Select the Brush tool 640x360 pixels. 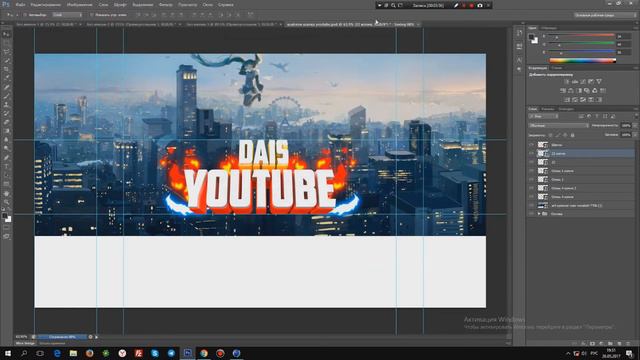pyautogui.click(x=7, y=96)
